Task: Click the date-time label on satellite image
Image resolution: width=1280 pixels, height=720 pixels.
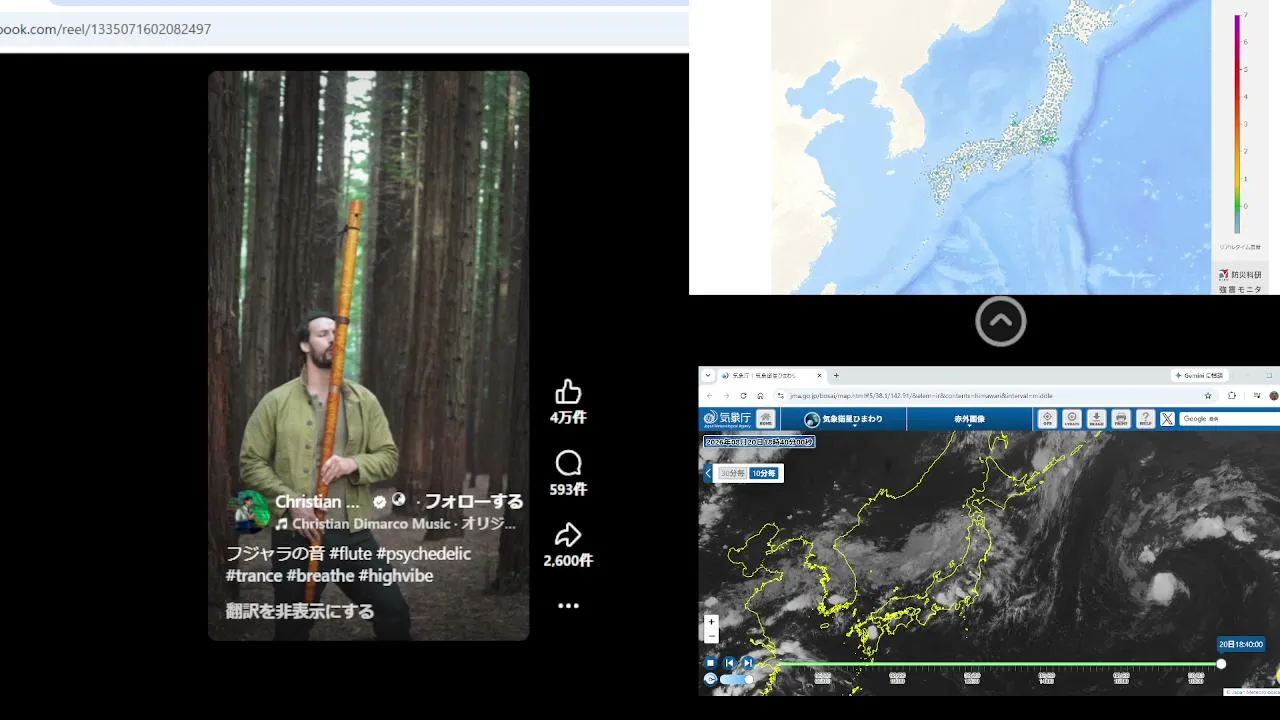Action: coord(759,442)
